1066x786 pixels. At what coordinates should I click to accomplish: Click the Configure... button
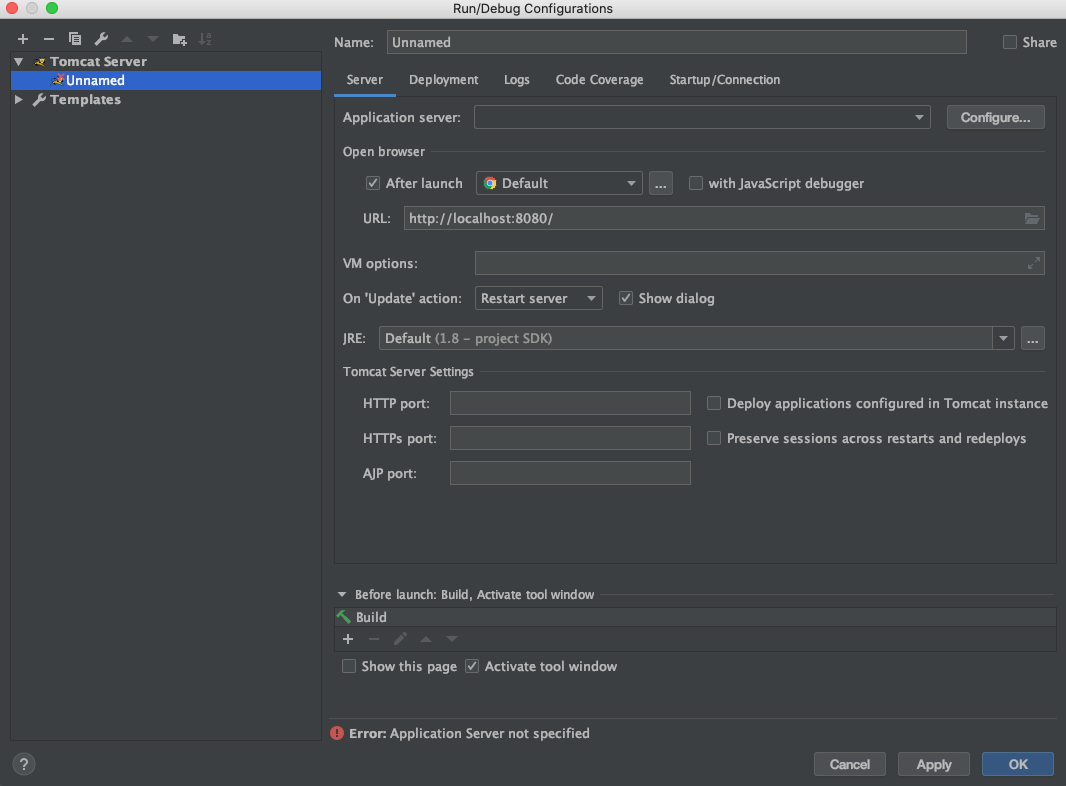click(x=995, y=118)
